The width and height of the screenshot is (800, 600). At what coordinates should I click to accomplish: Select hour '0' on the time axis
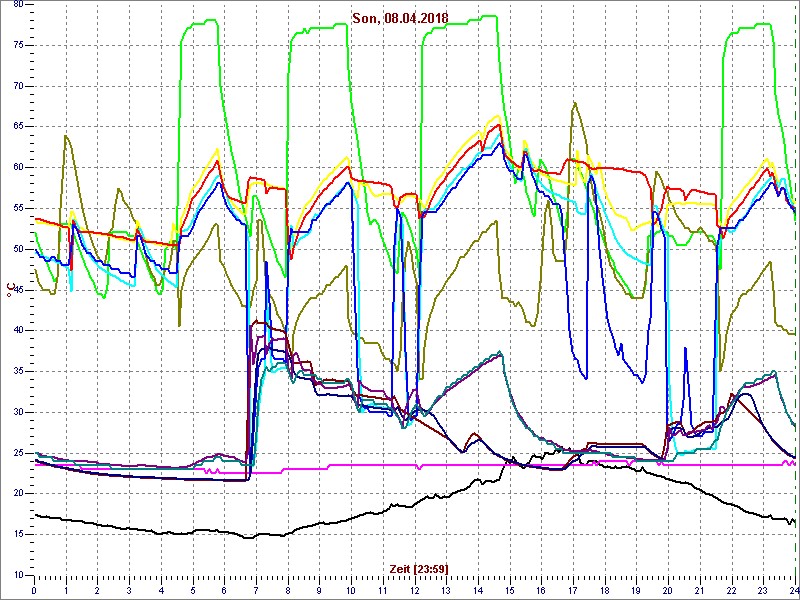click(34, 590)
